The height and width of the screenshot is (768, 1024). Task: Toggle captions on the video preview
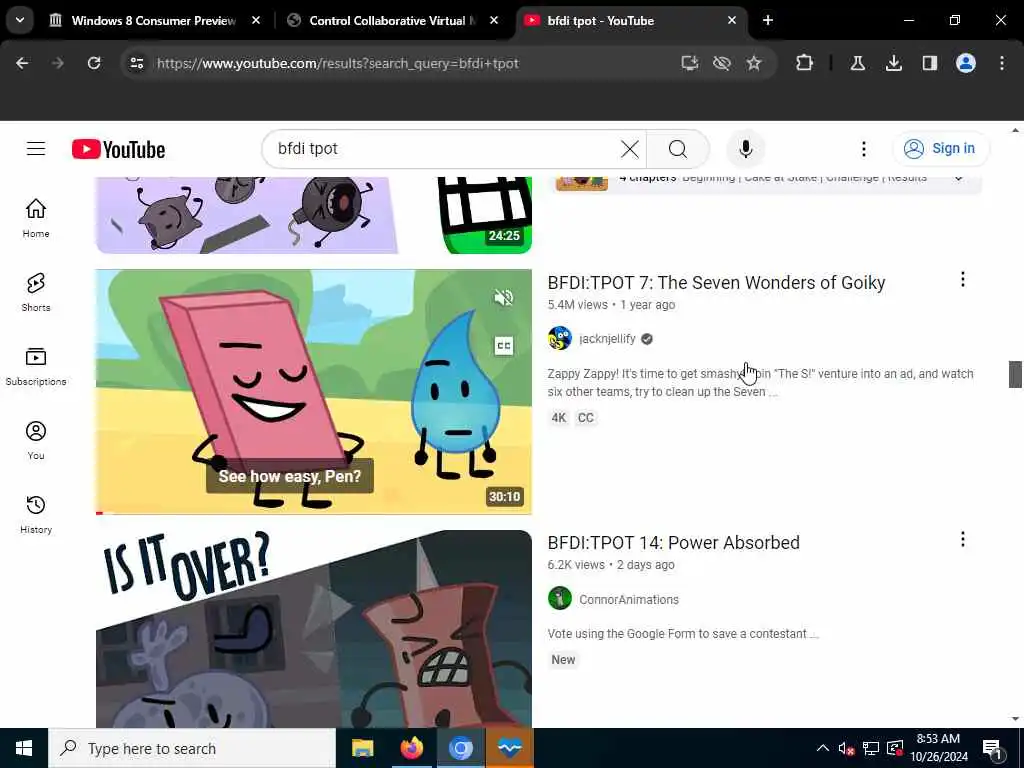[x=504, y=345]
